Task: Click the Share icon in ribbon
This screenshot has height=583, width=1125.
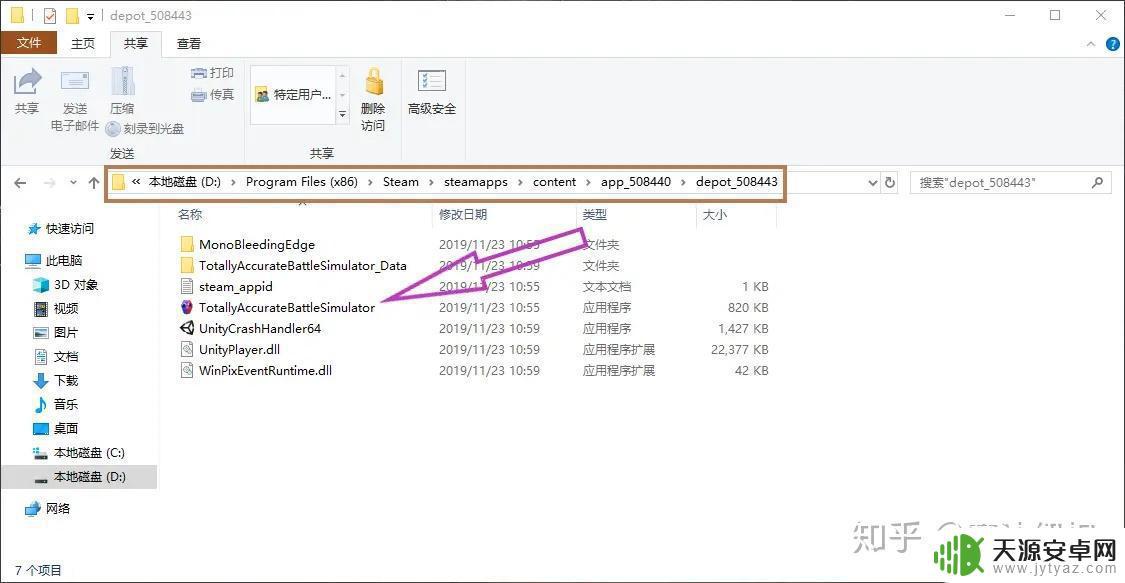Action: click(27, 82)
